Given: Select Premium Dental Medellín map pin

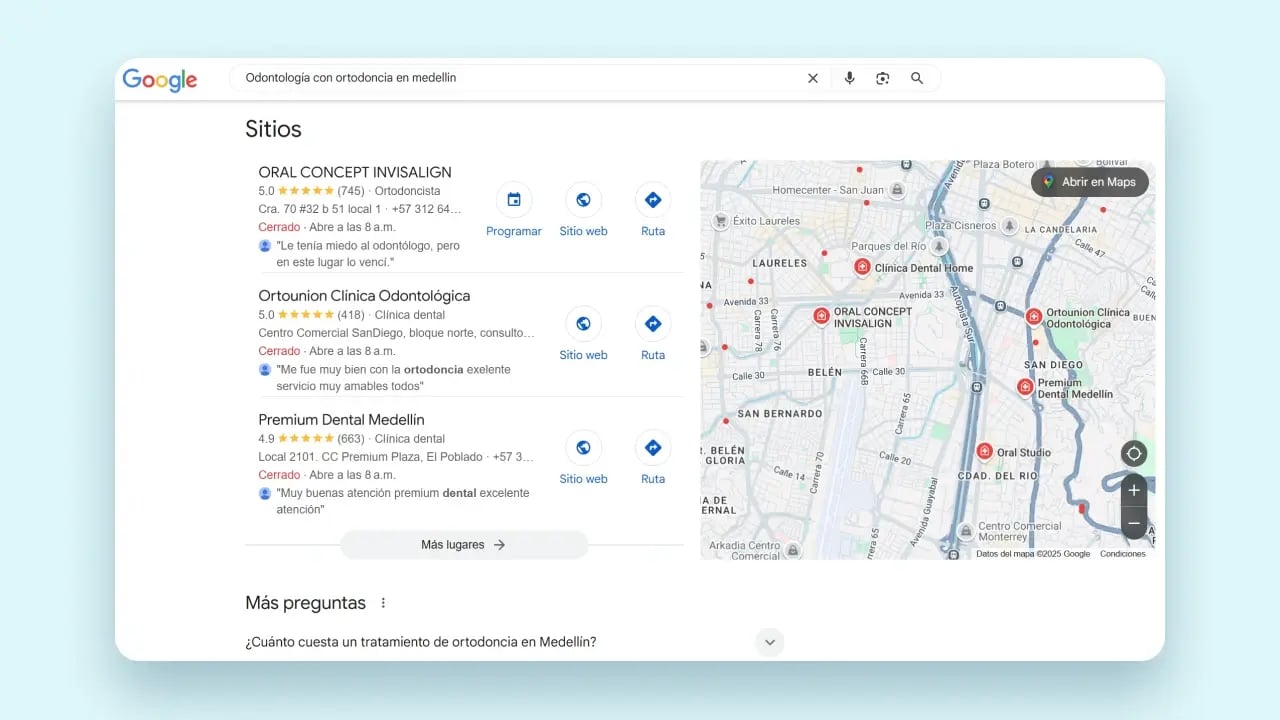Looking at the screenshot, I should coord(1025,387).
